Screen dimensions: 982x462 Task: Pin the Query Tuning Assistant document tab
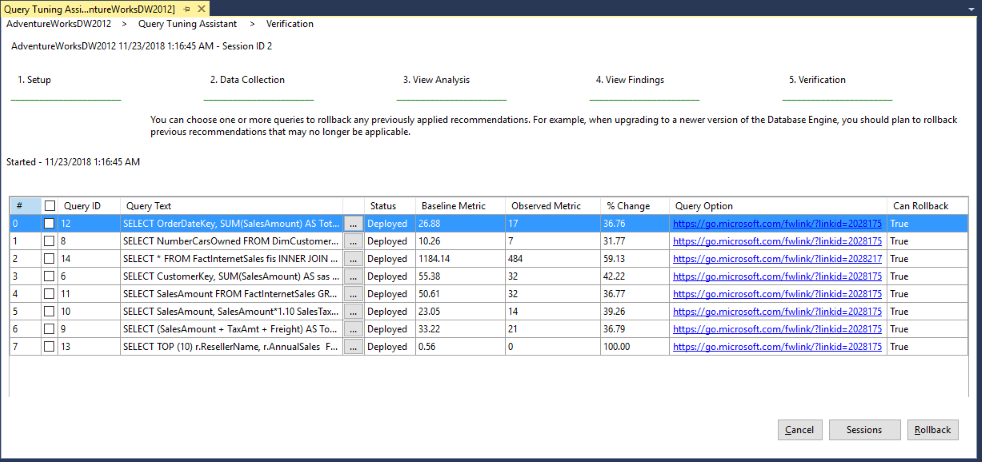pyautogui.click(x=188, y=8)
